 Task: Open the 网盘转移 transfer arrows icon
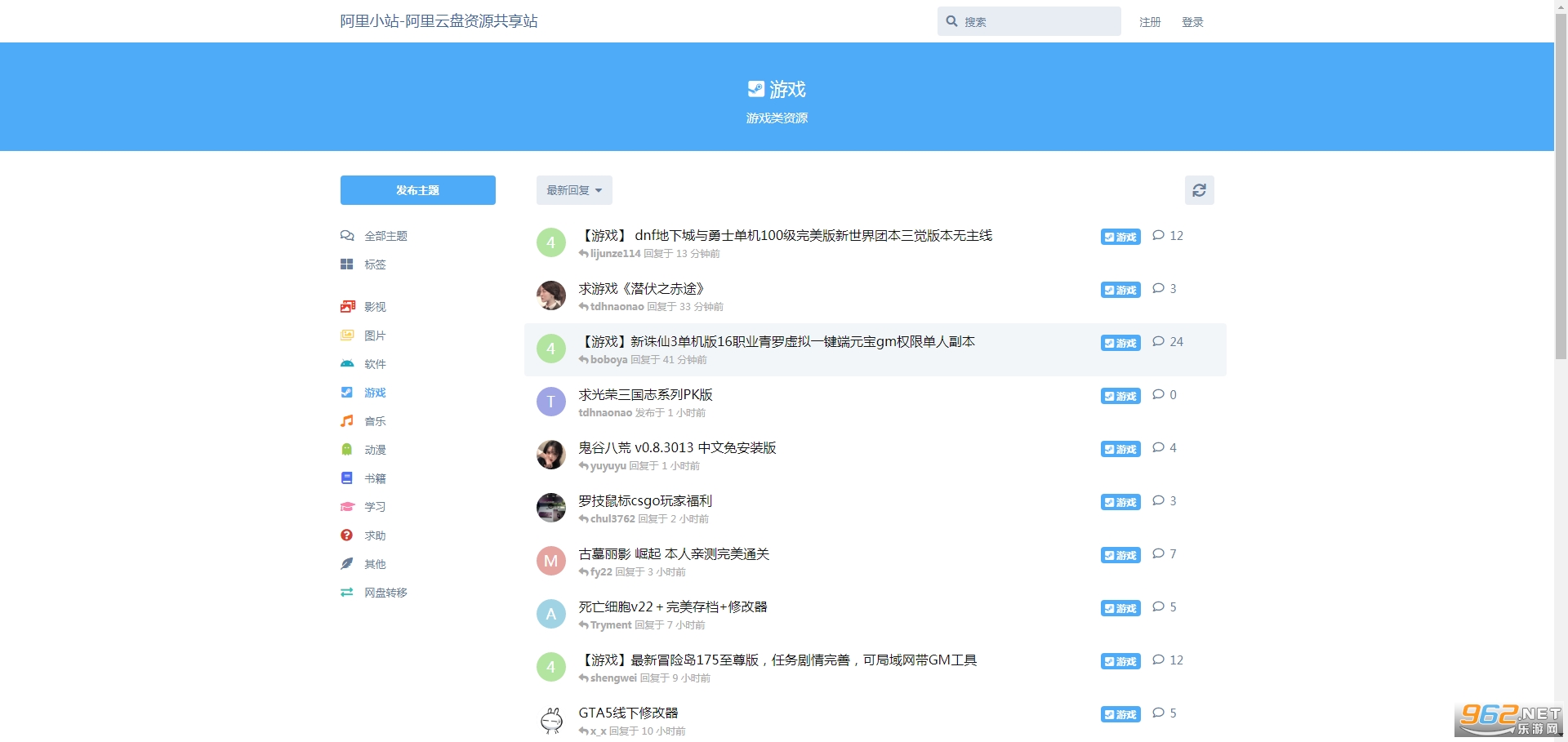(347, 593)
